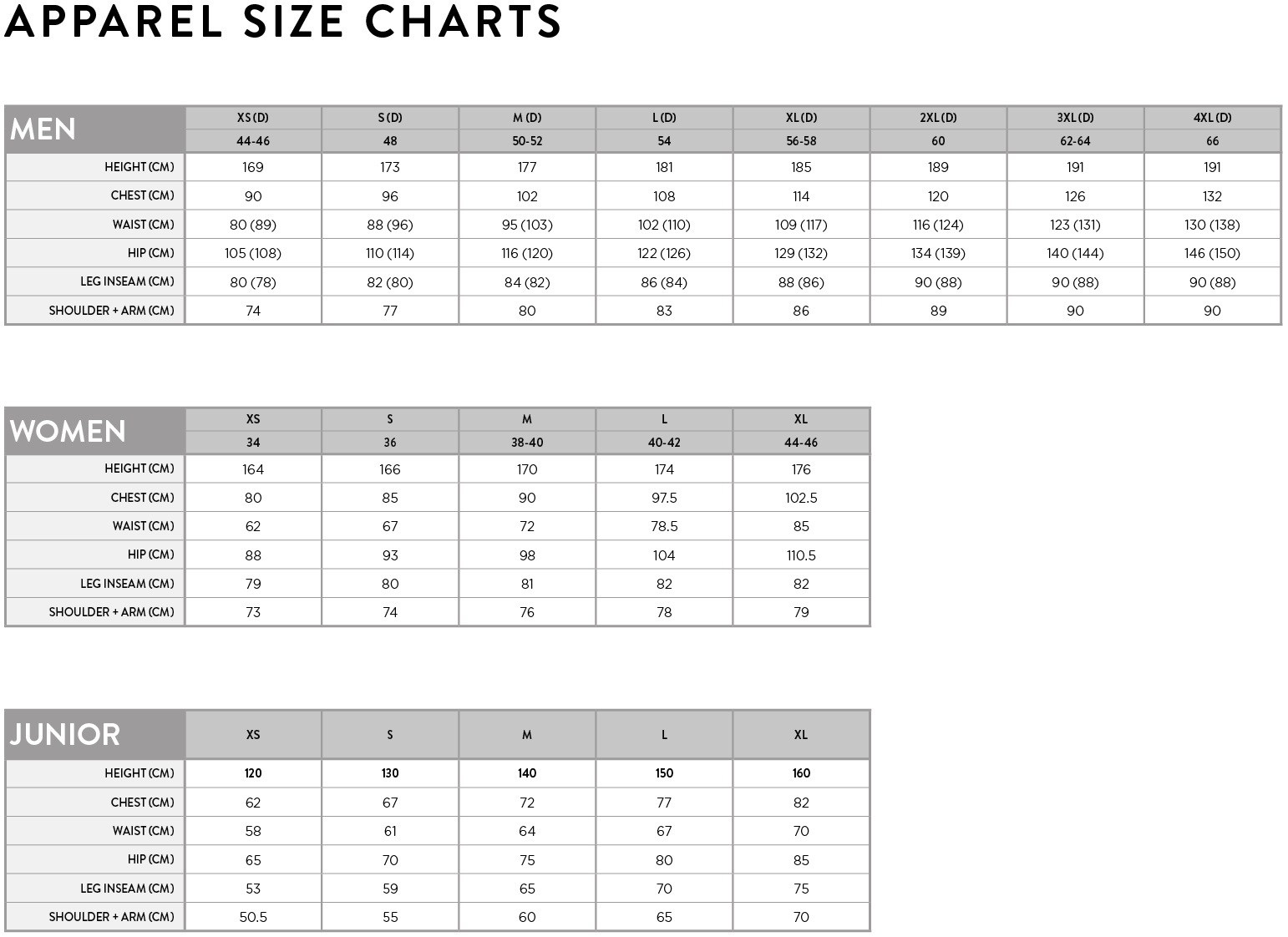Screen dimensions: 1288x937
Task: Click the WOMEN table heading
Action: click(x=68, y=432)
